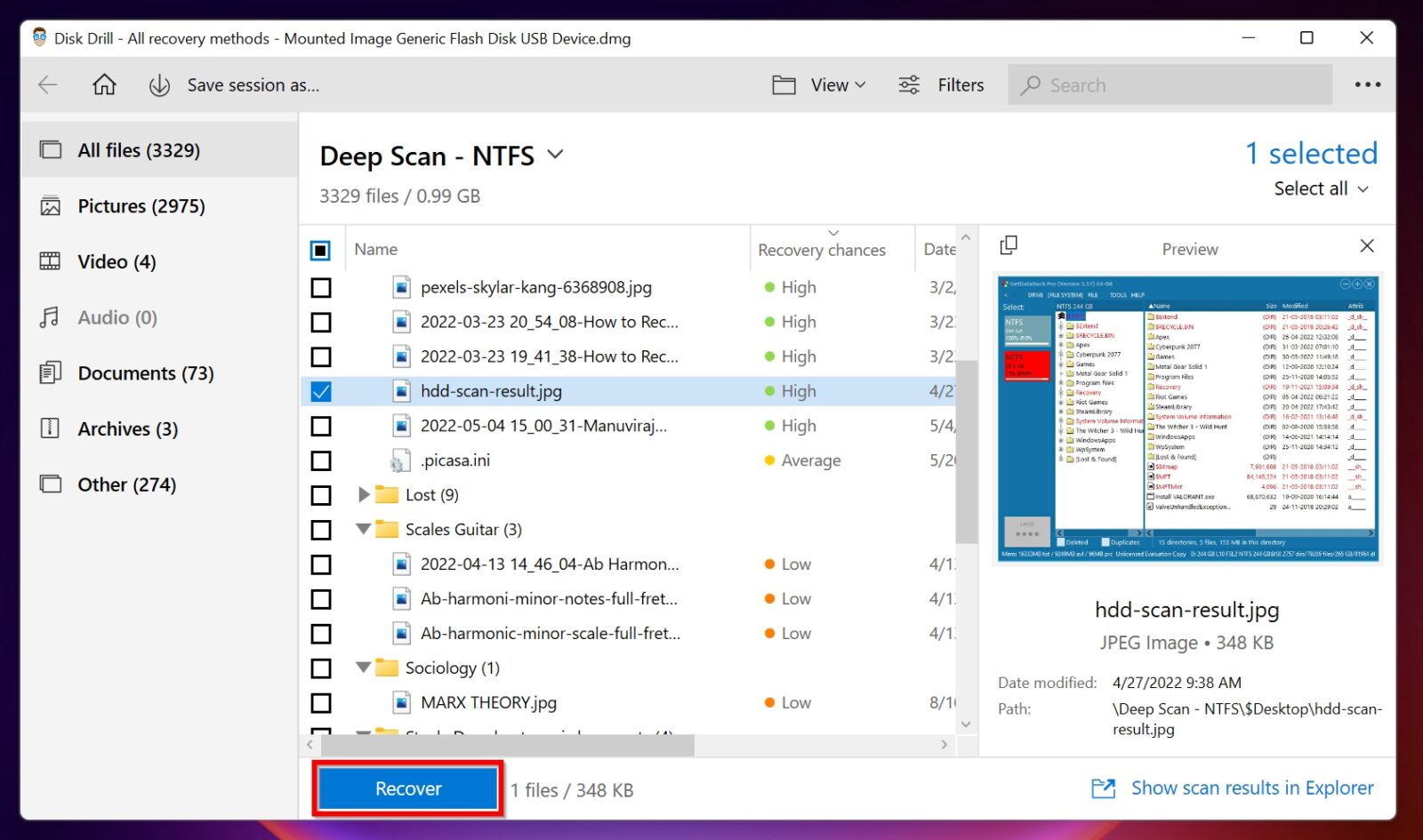Open the Archives category
The height and width of the screenshot is (840, 1423).
pos(117,428)
